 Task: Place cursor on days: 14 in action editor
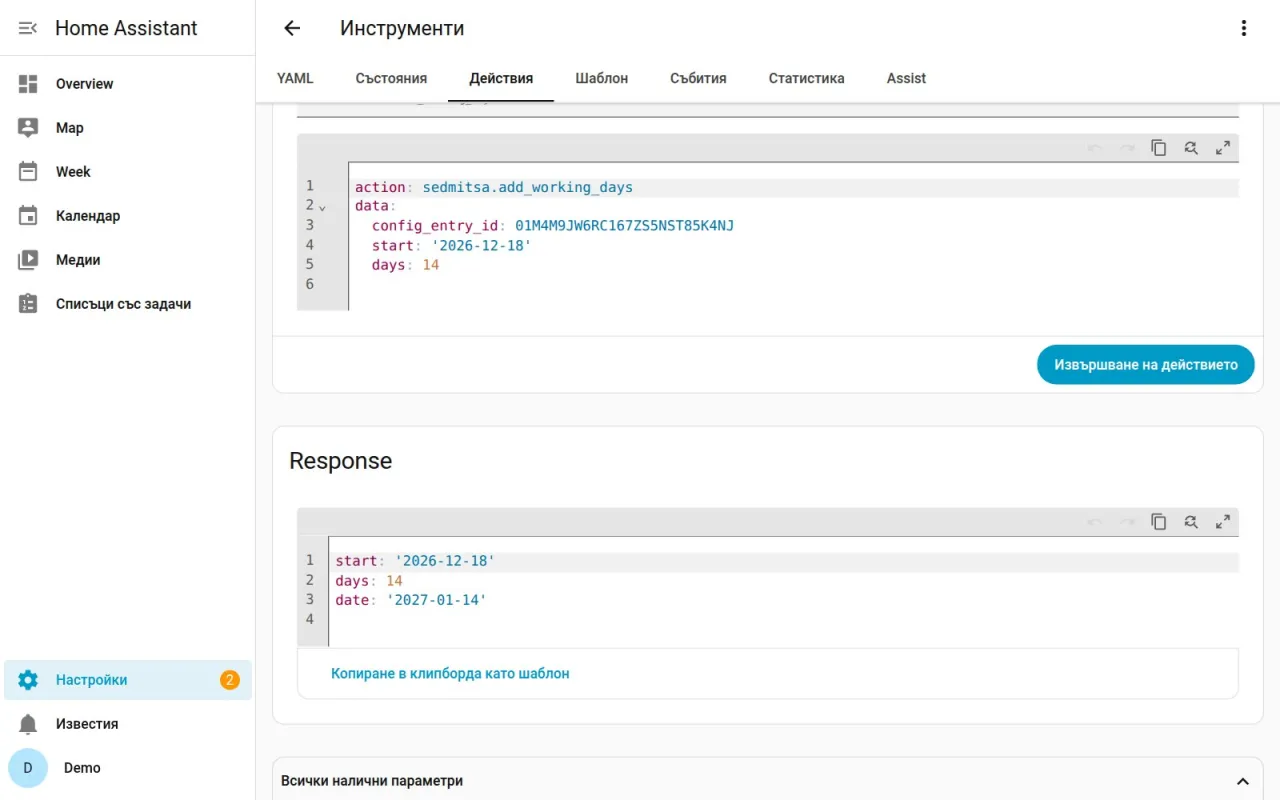(x=405, y=265)
